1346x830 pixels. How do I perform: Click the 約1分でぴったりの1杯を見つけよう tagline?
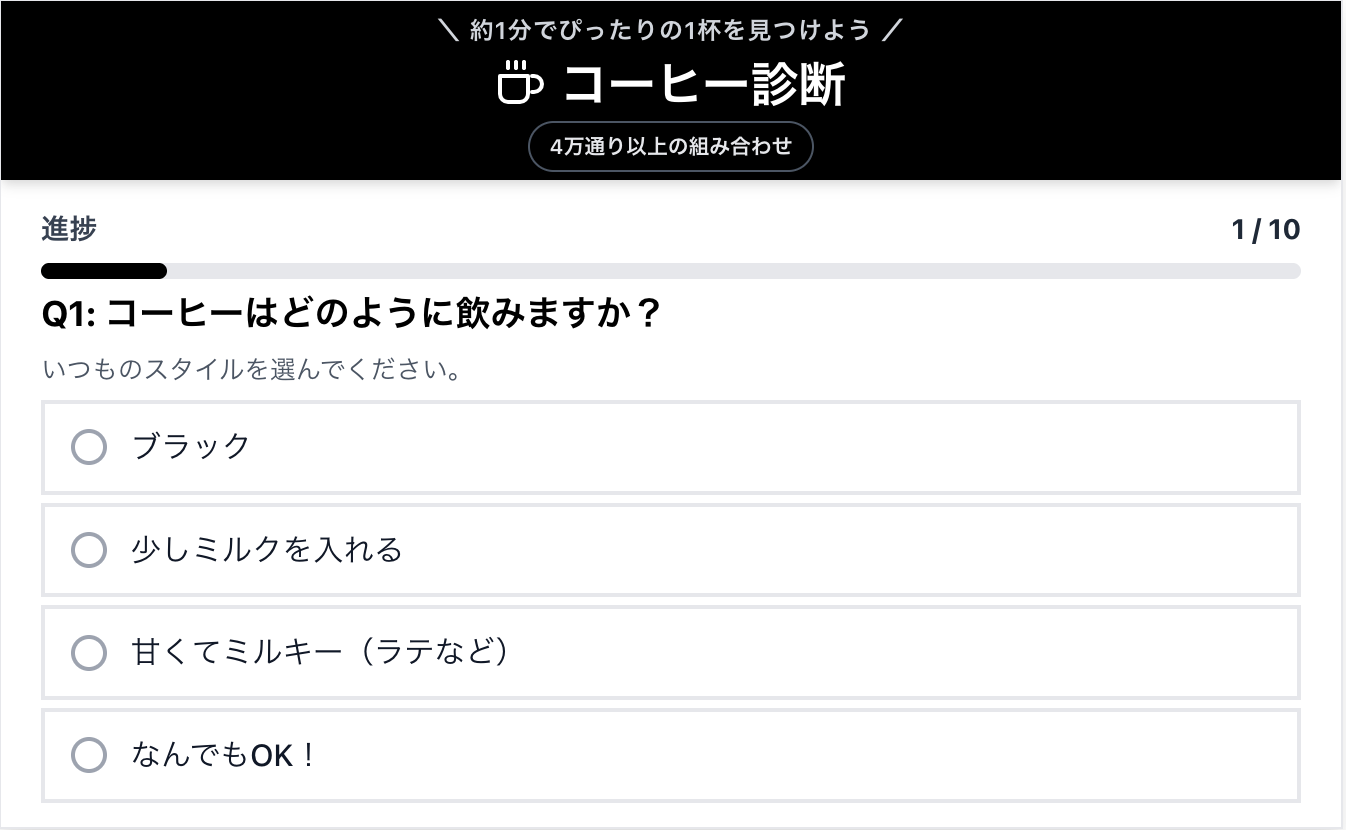coord(670,30)
